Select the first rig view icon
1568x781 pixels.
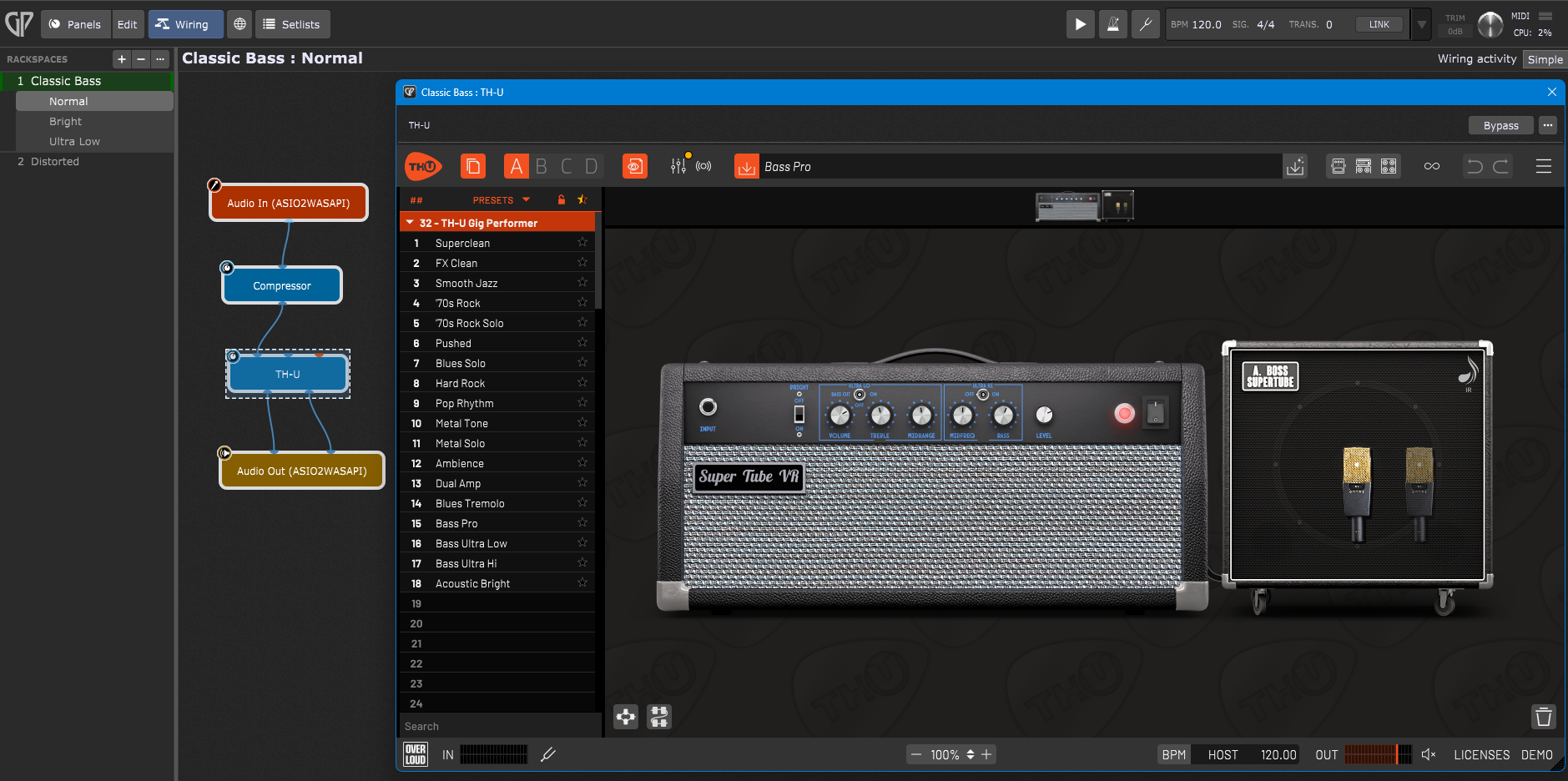pyautogui.click(x=1339, y=166)
